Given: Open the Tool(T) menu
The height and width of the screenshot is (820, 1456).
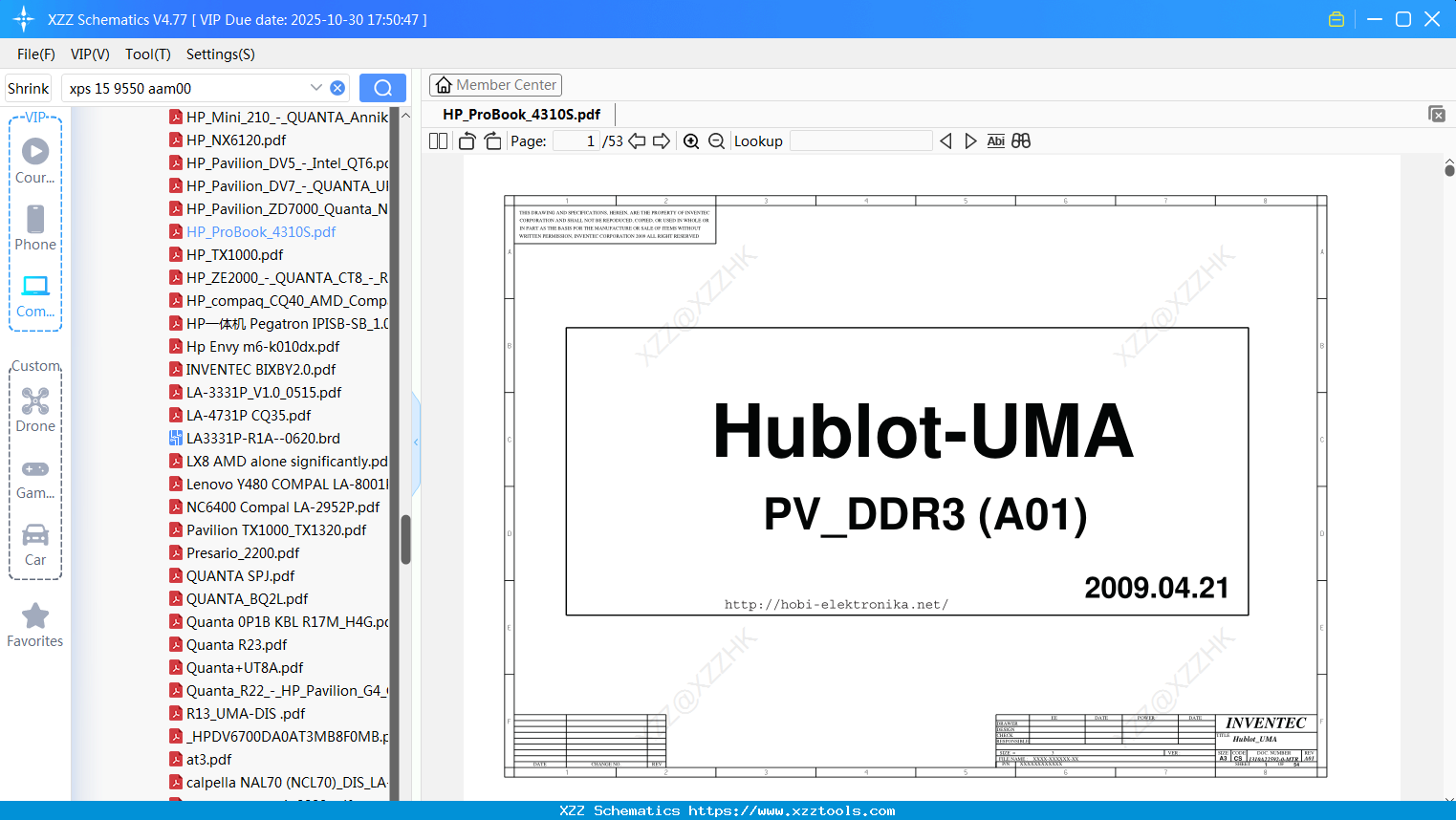Looking at the screenshot, I should 148,54.
